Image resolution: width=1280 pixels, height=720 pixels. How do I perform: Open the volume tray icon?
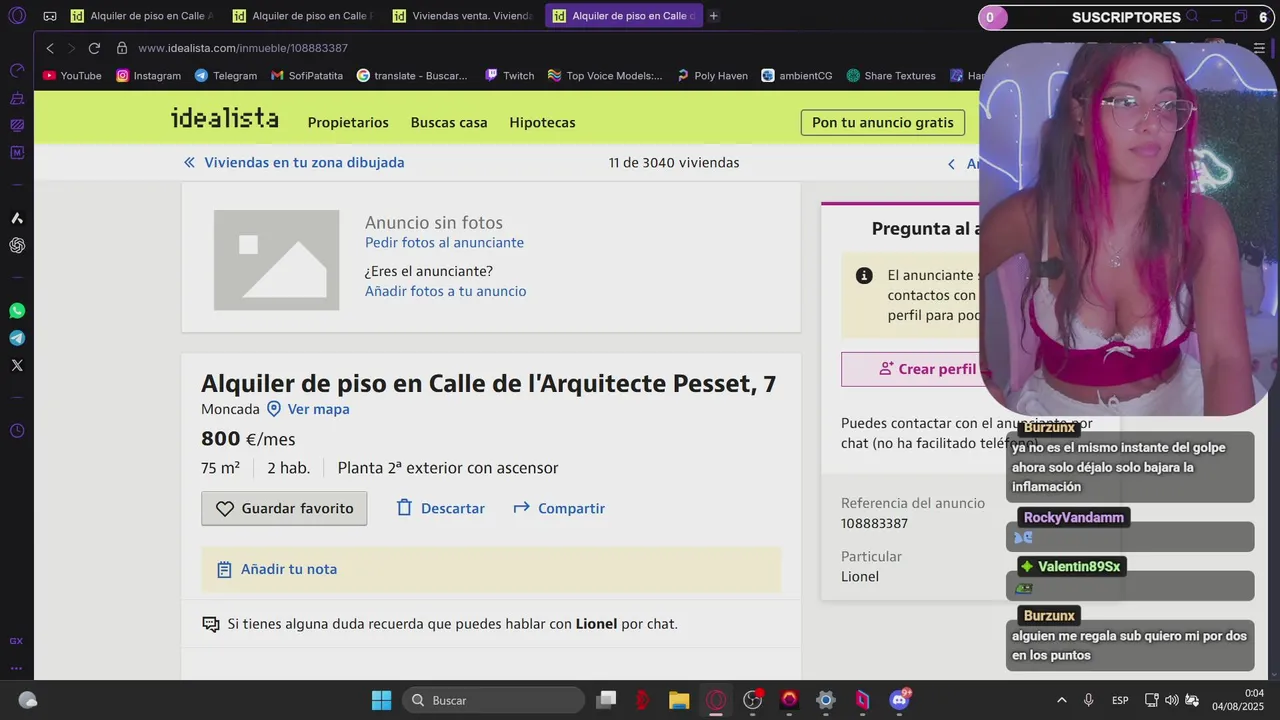point(1172,700)
